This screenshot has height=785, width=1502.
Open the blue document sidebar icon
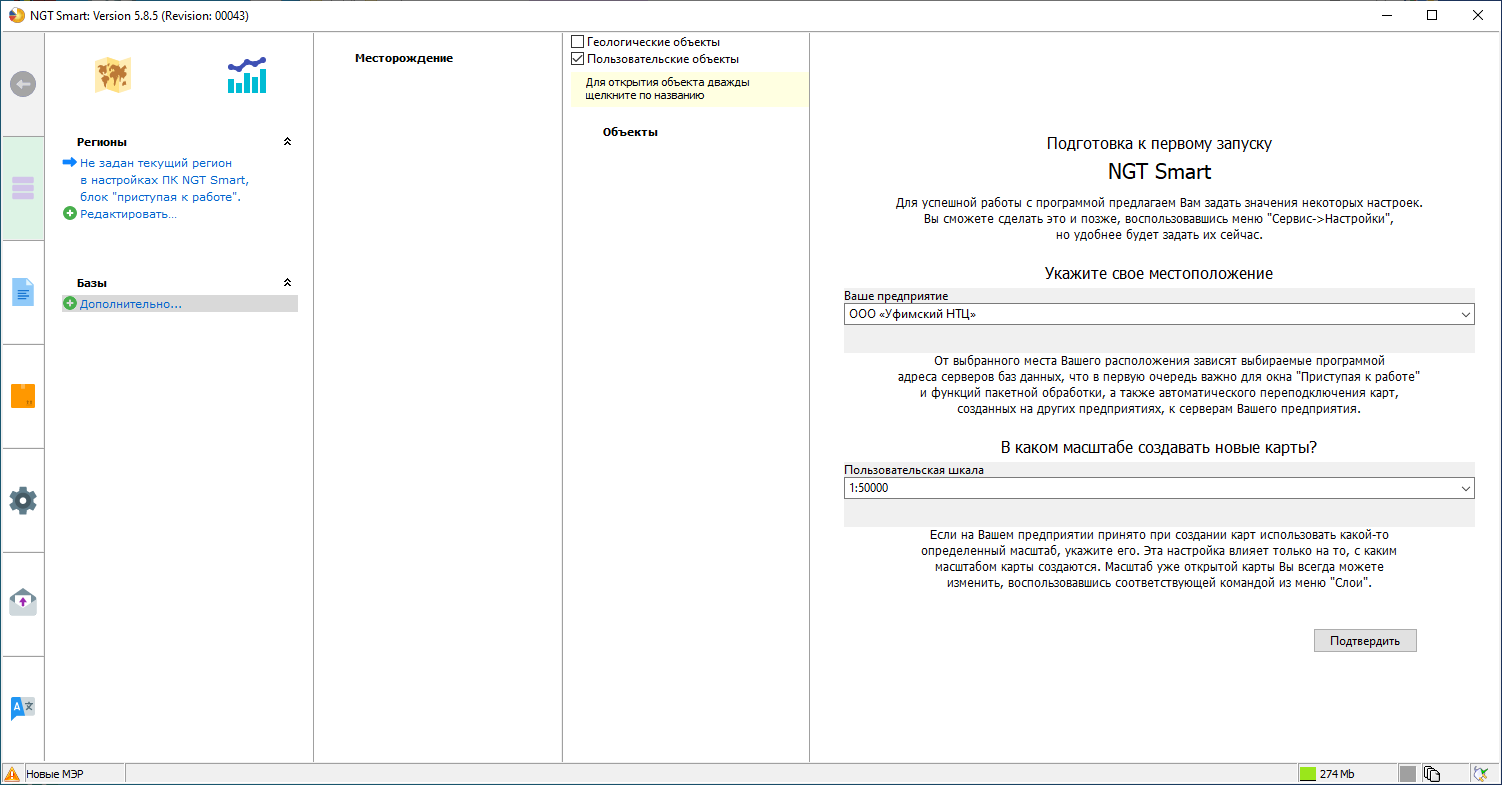click(23, 292)
